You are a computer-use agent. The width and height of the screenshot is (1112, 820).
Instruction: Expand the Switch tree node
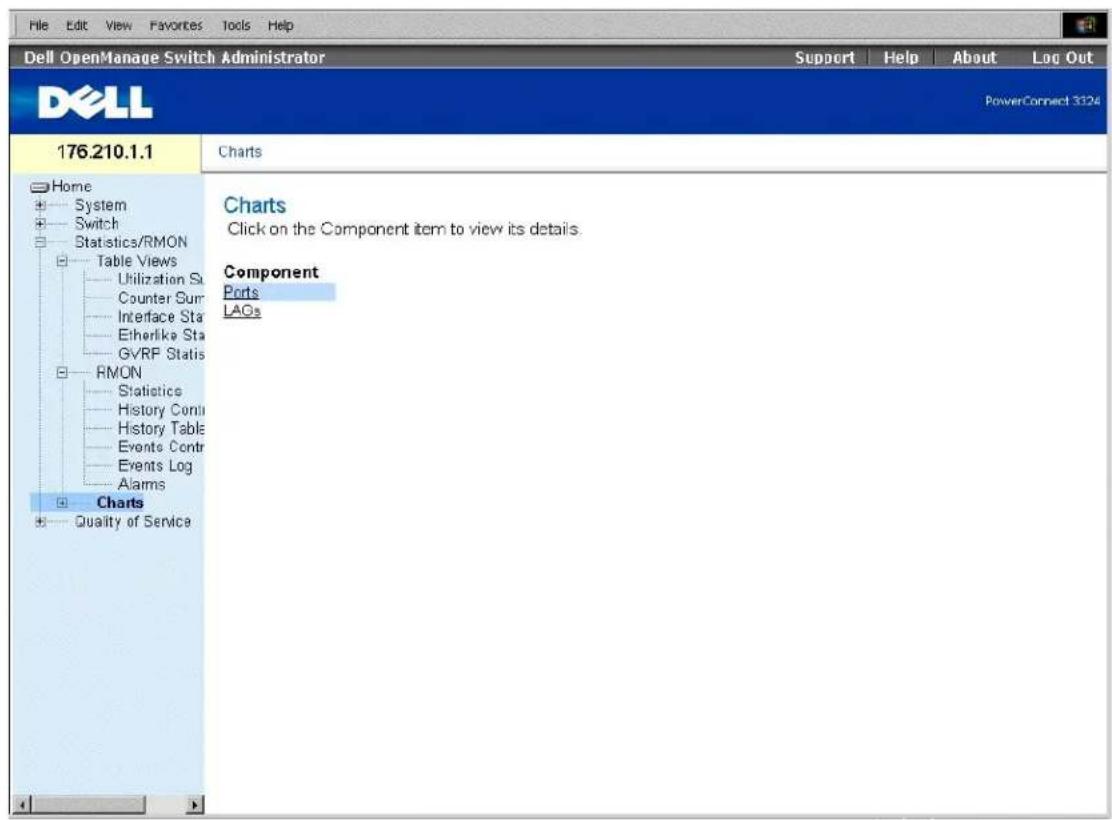click(x=40, y=224)
